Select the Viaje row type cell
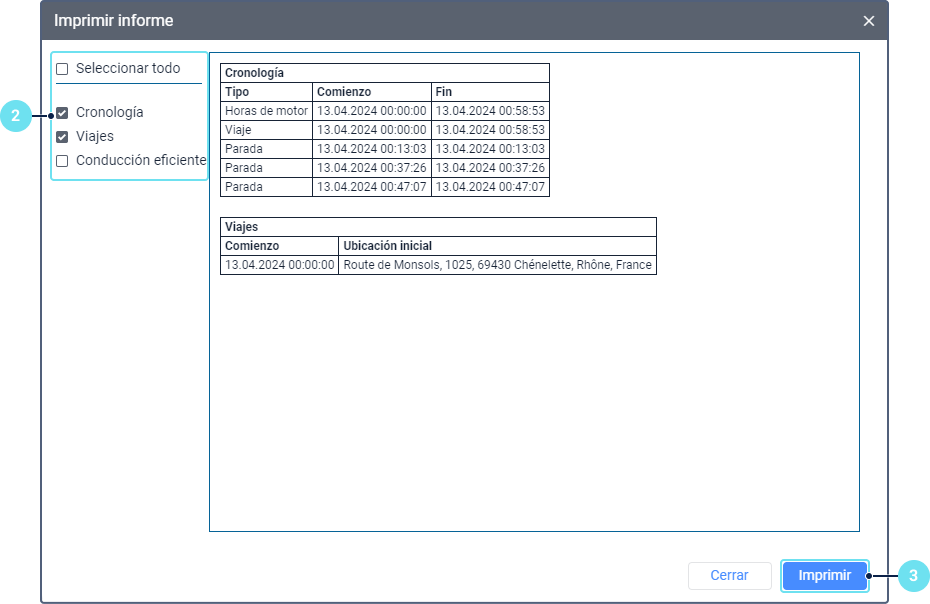This screenshot has height=604, width=930. click(x=240, y=130)
